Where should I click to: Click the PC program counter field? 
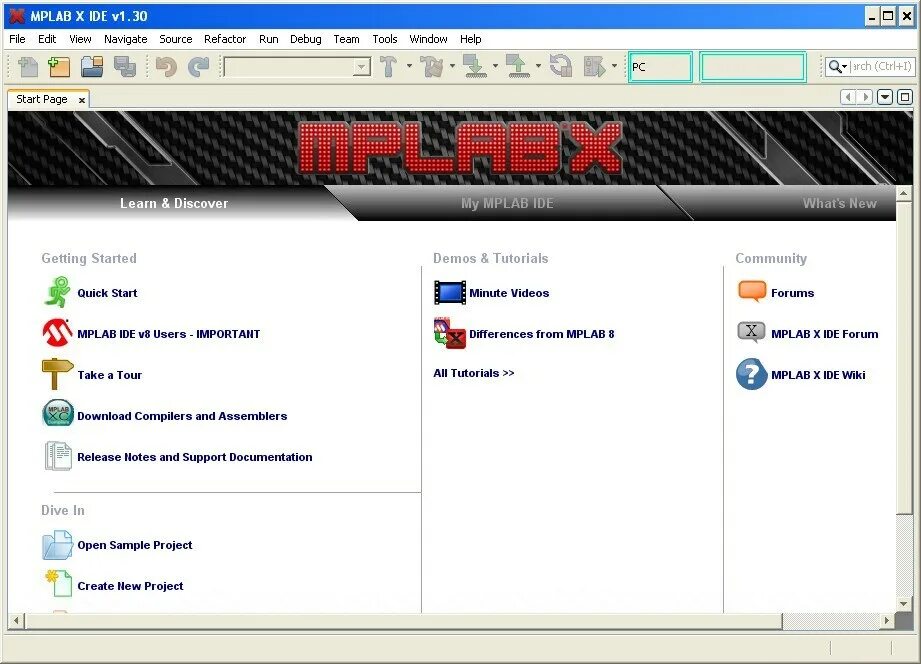coord(660,66)
